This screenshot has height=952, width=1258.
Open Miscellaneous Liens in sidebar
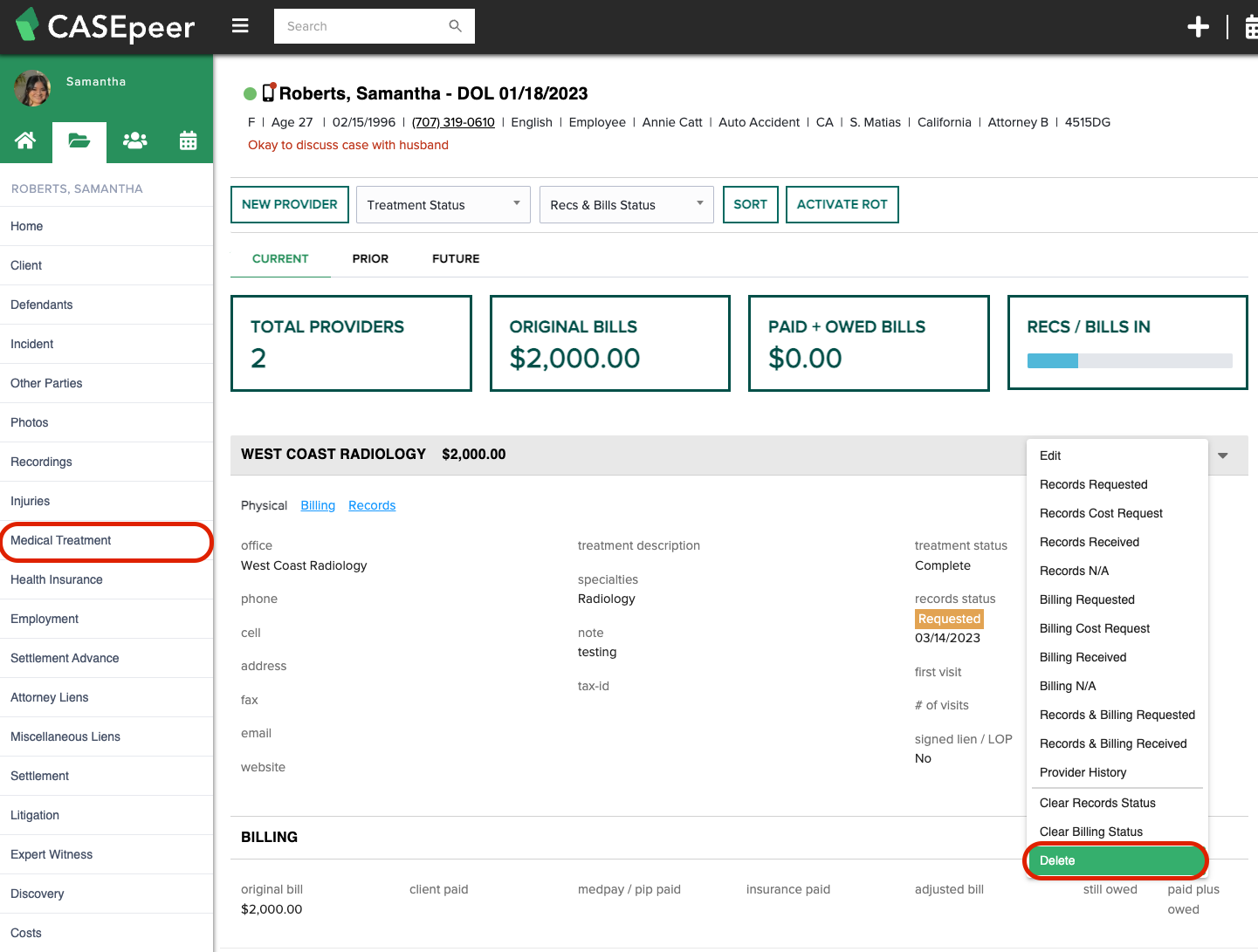point(107,736)
